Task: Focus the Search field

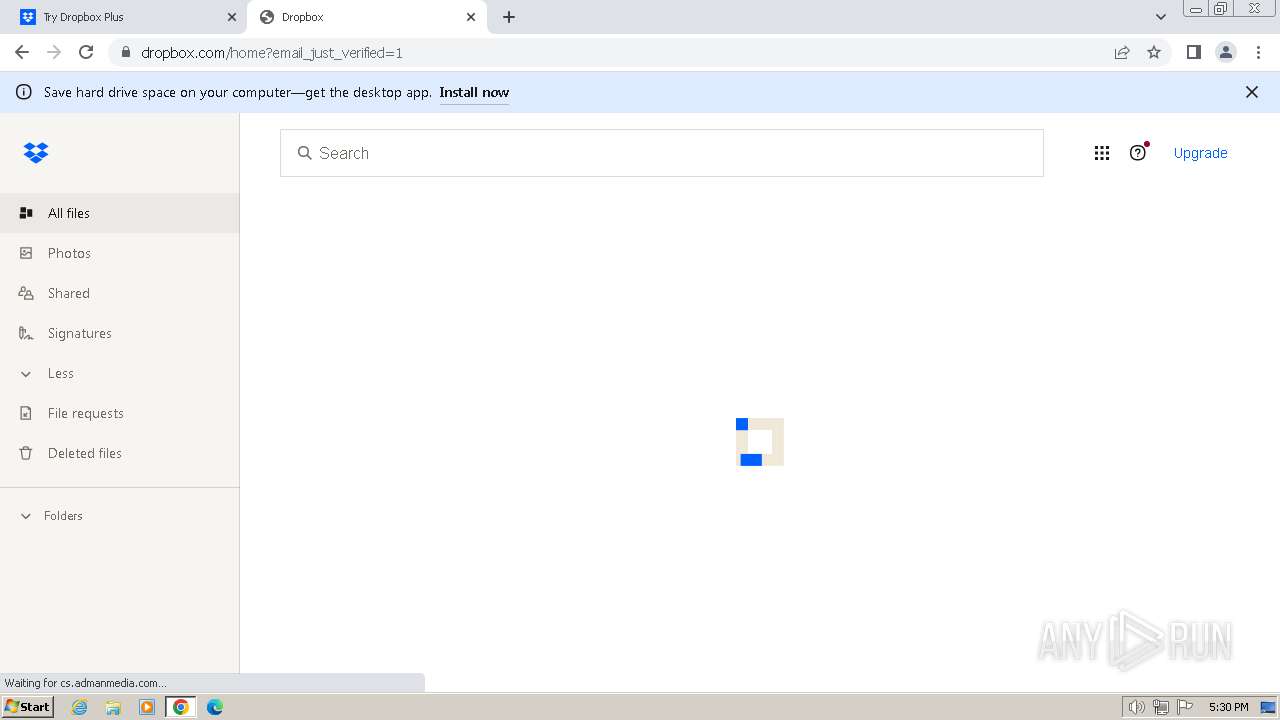Action: [662, 153]
